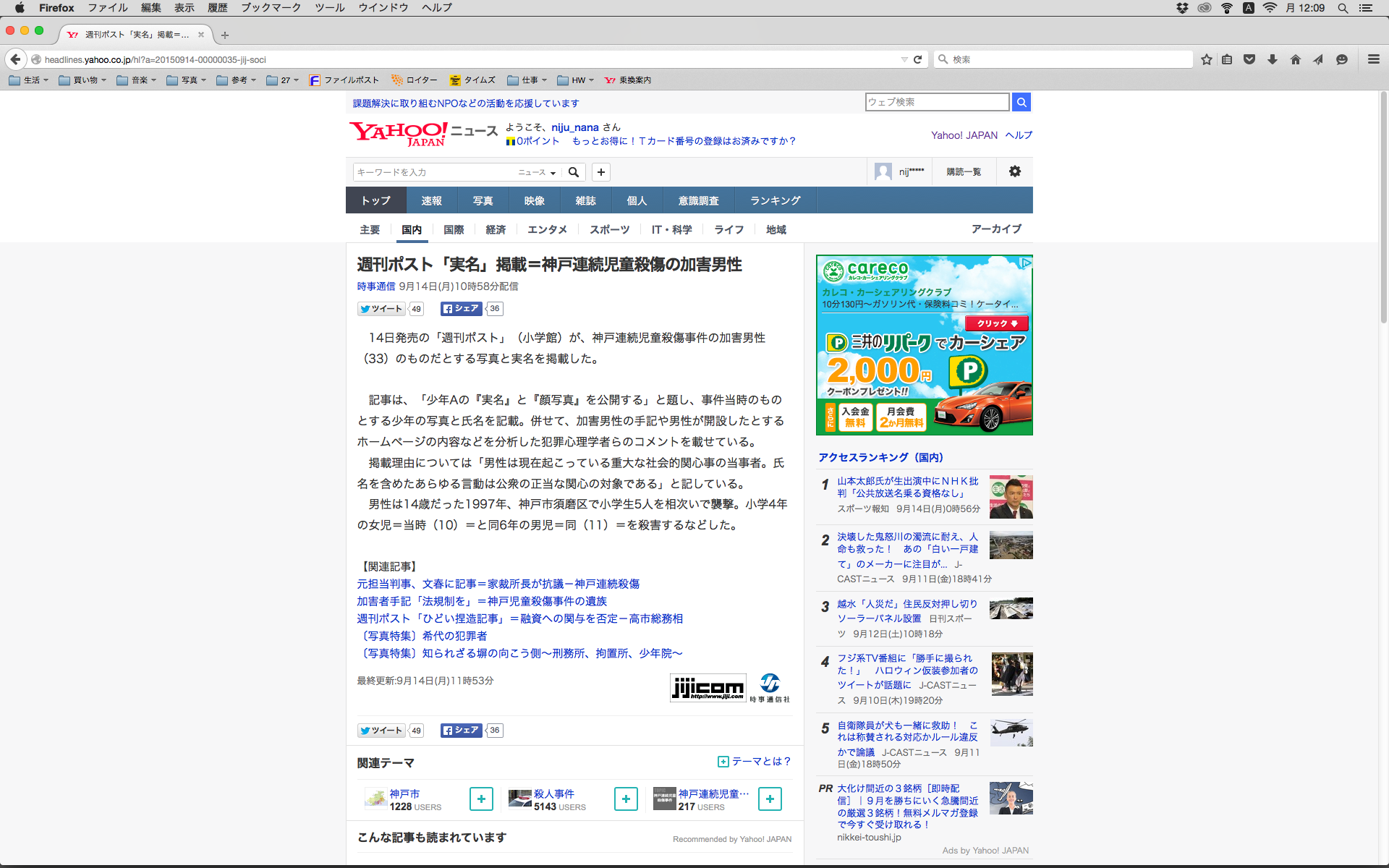Click the キーワードを入力 news search field
Image resolution: width=1389 pixels, height=868 pixels.
click(434, 172)
